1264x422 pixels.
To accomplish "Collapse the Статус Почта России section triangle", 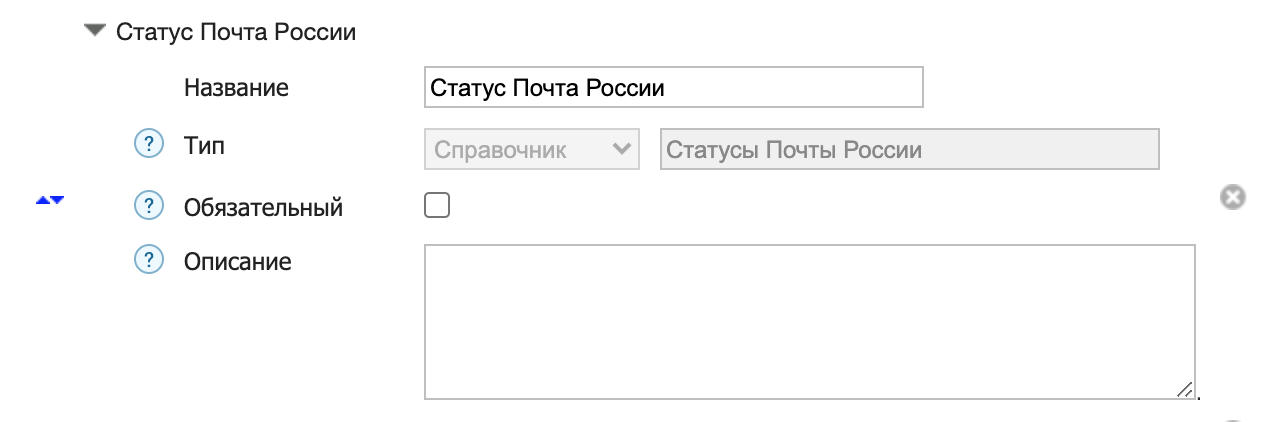I will pyautogui.click(x=95, y=31).
